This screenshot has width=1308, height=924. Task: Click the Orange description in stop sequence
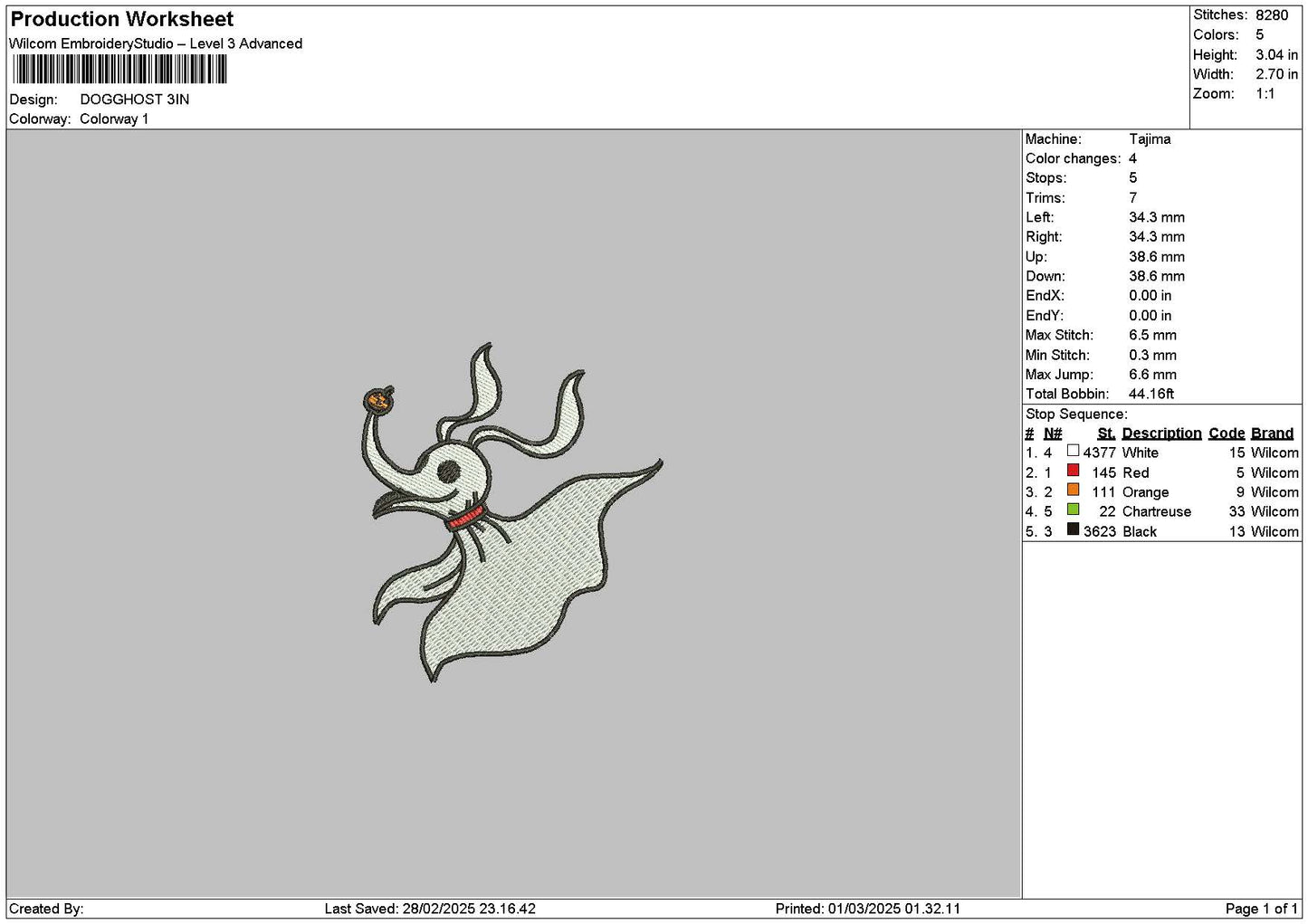1145,493
